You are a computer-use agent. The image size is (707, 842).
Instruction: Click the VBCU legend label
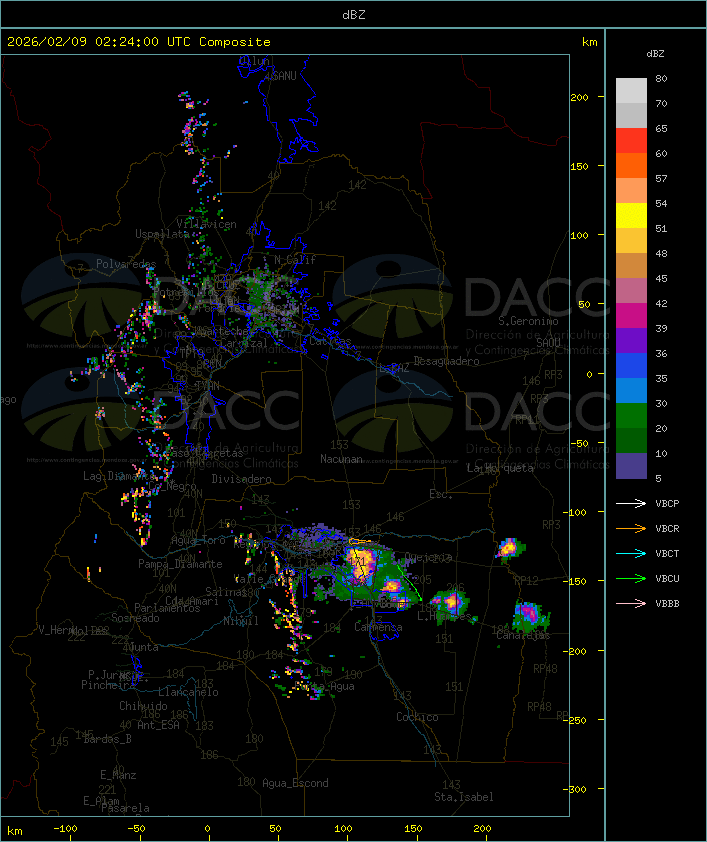667,578
